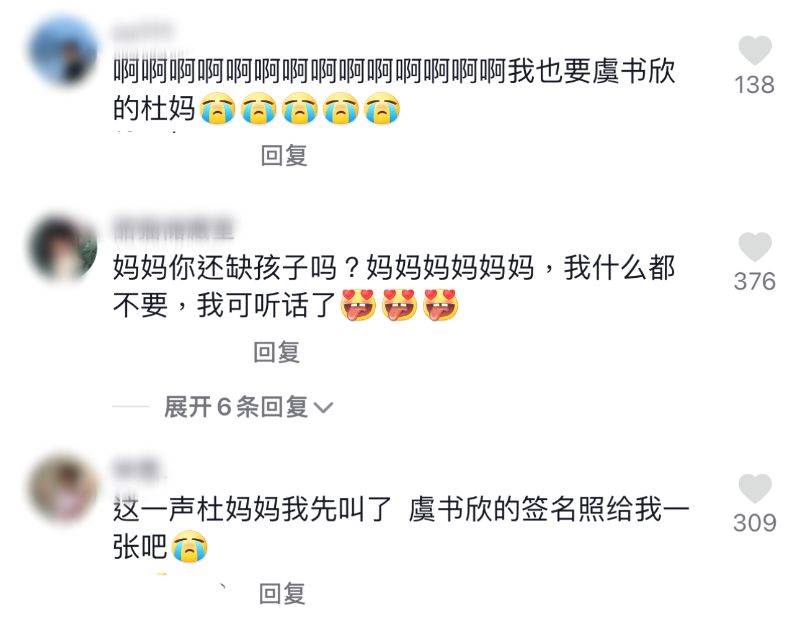Expand the 6 hidden replies
800x635 pixels.
pos(248,407)
